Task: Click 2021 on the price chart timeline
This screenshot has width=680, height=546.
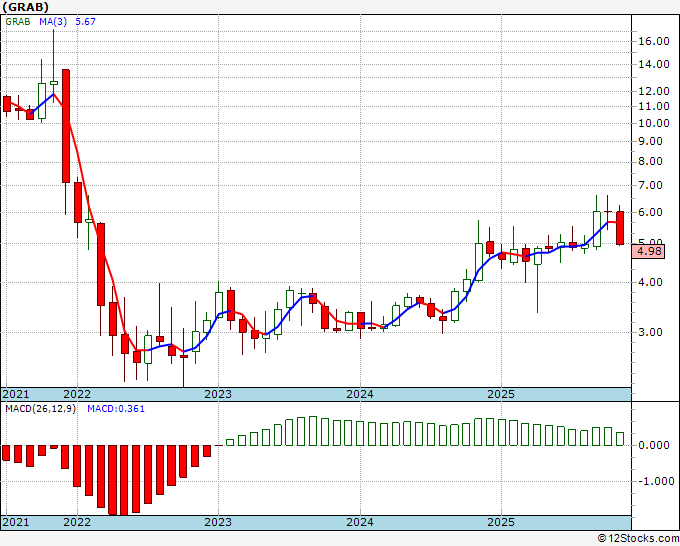Action: pos(16,394)
